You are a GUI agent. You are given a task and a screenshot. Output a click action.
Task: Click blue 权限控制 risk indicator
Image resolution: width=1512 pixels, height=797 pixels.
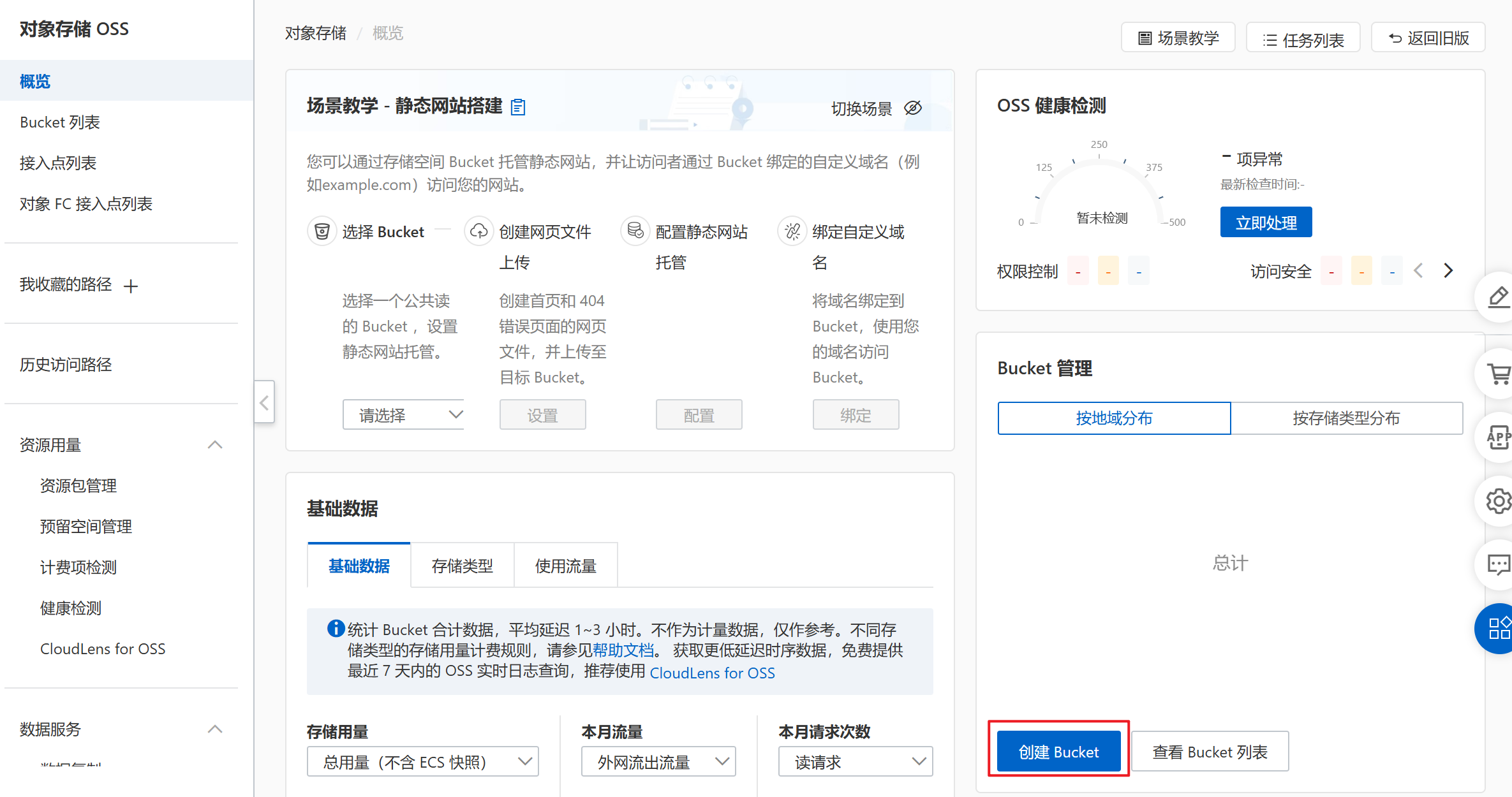tap(1139, 271)
